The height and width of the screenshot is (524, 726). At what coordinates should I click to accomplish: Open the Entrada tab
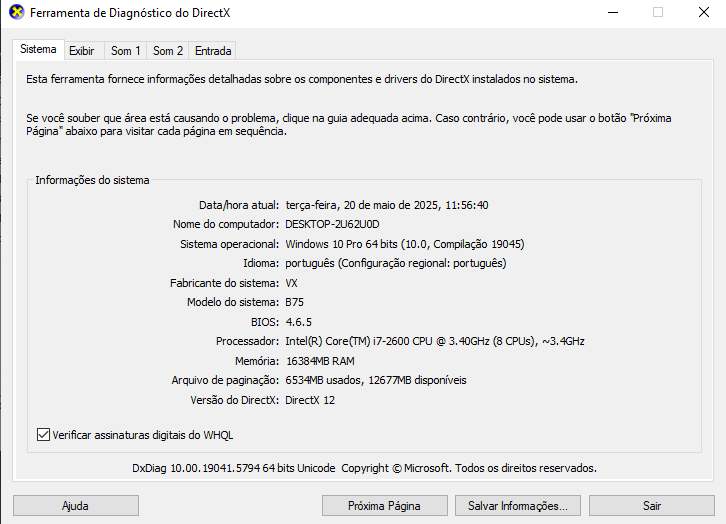[213, 50]
